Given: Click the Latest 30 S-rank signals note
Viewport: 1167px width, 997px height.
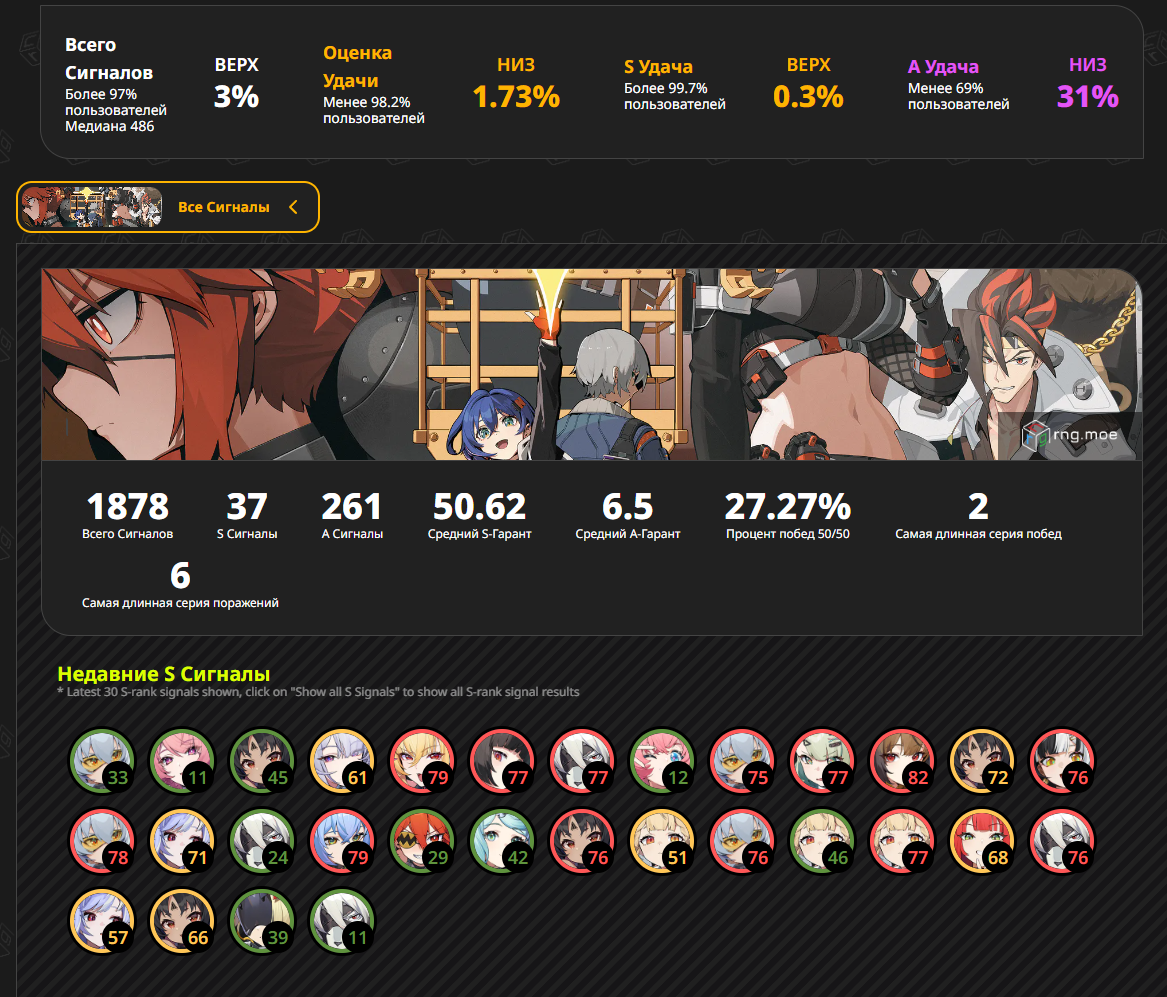Looking at the screenshot, I should click(319, 692).
